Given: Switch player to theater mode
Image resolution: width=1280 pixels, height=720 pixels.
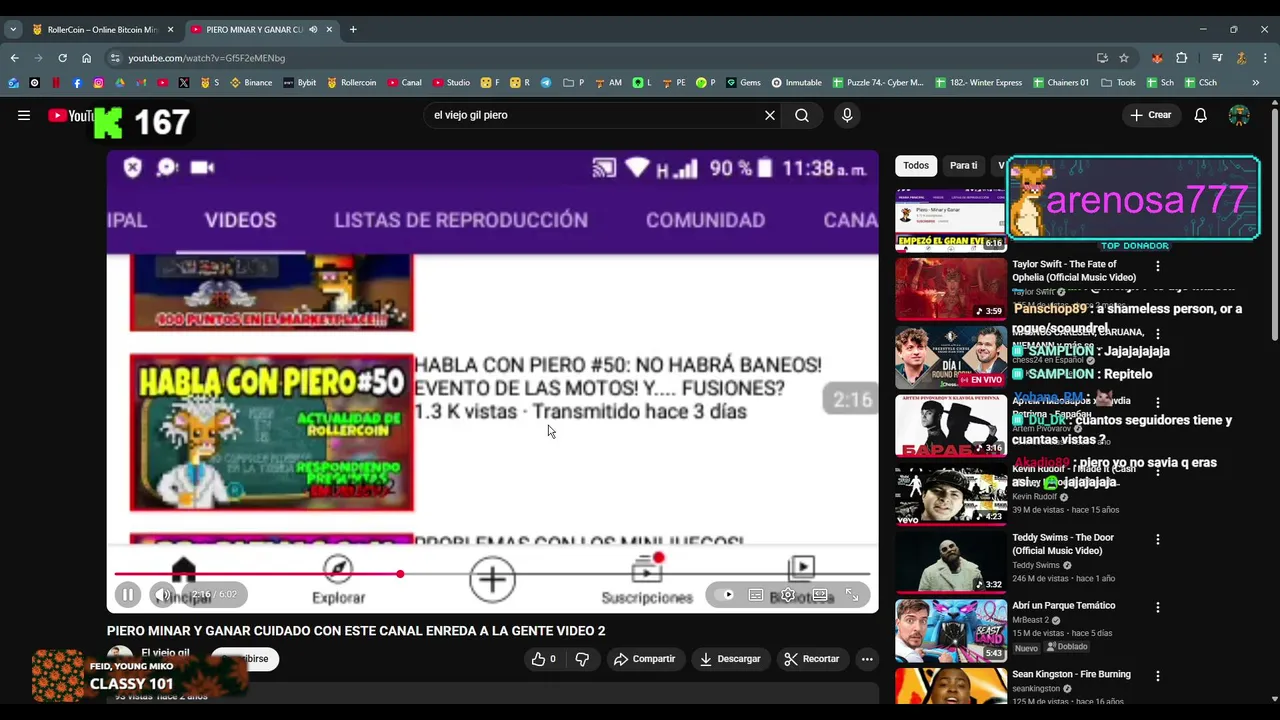Looking at the screenshot, I should click(x=820, y=595).
